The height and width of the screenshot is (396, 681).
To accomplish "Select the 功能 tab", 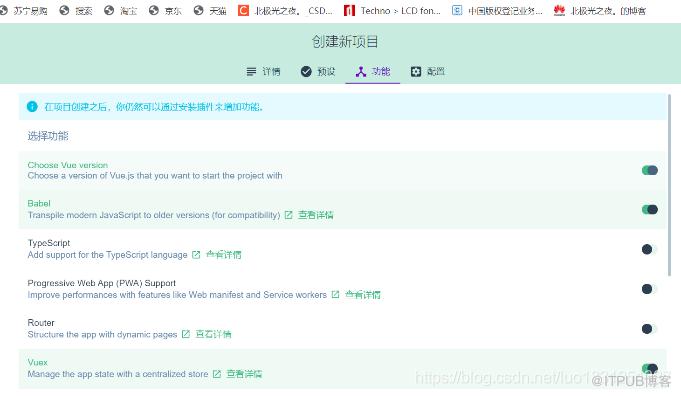I will (373, 72).
